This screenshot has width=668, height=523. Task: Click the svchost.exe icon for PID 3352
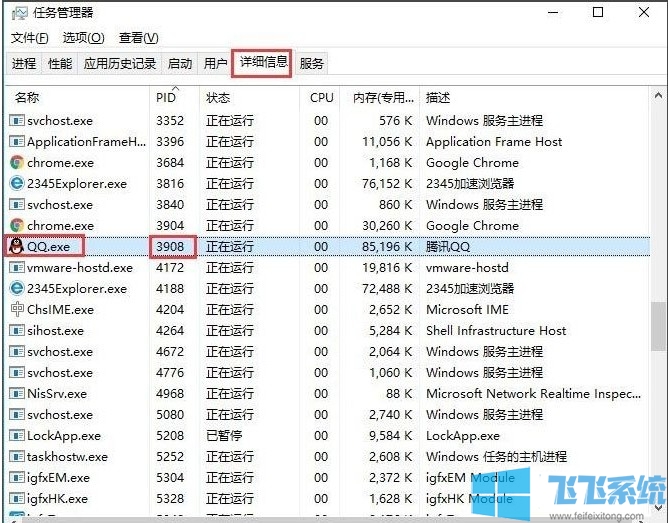coord(17,121)
